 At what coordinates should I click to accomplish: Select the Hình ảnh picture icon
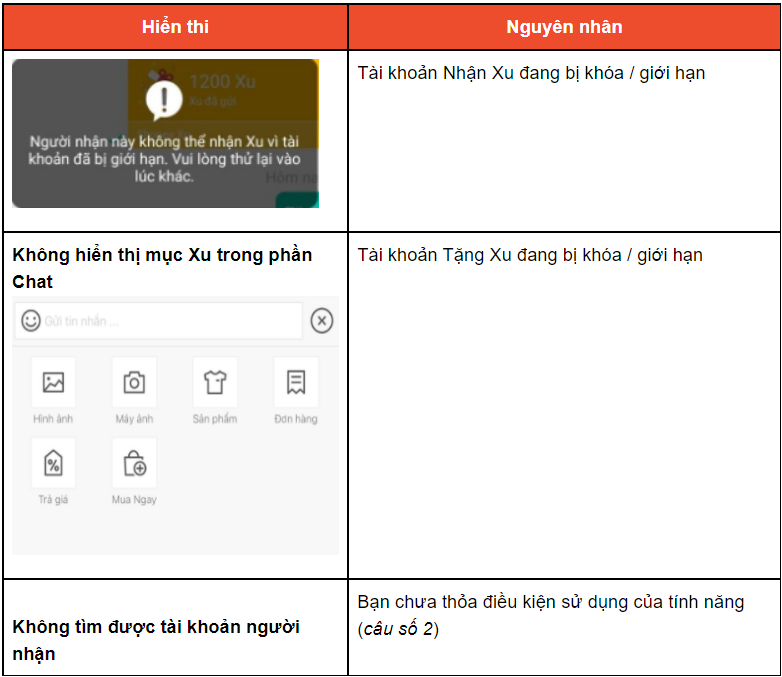pyautogui.click(x=53, y=382)
